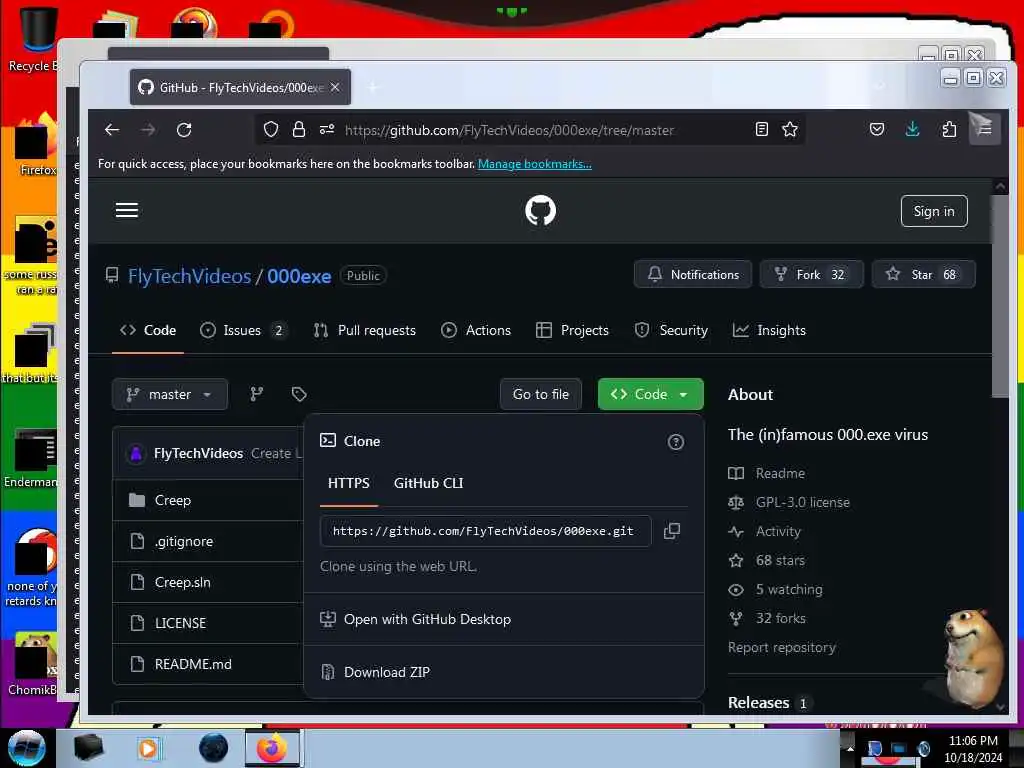Click the Readme link in About
The height and width of the screenshot is (768, 1024).
click(780, 473)
